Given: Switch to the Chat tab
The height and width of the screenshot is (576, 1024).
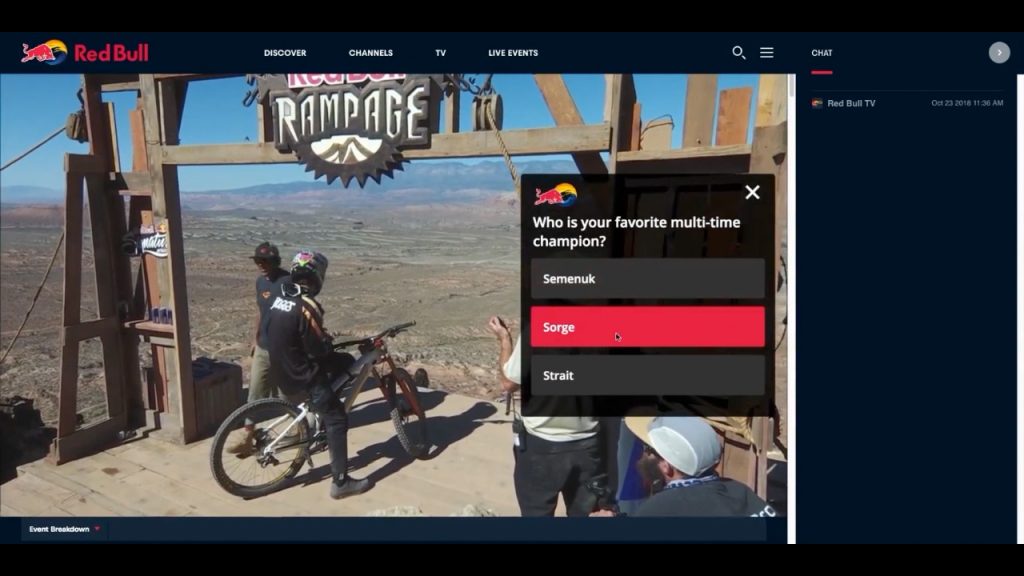Looking at the screenshot, I should pos(822,53).
